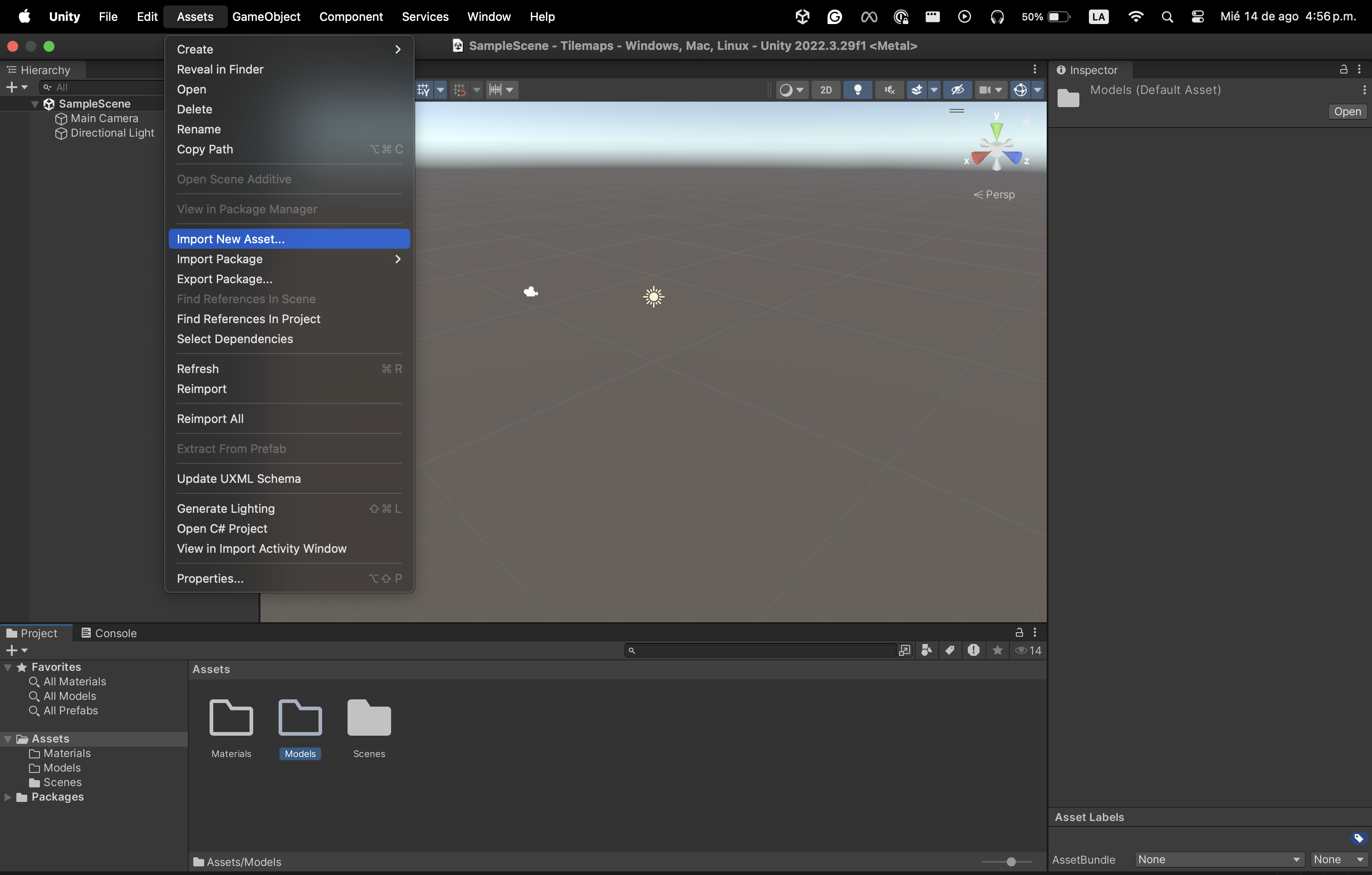The height and width of the screenshot is (875, 1372).
Task: Click the scene audio mute icon
Action: [889, 89]
